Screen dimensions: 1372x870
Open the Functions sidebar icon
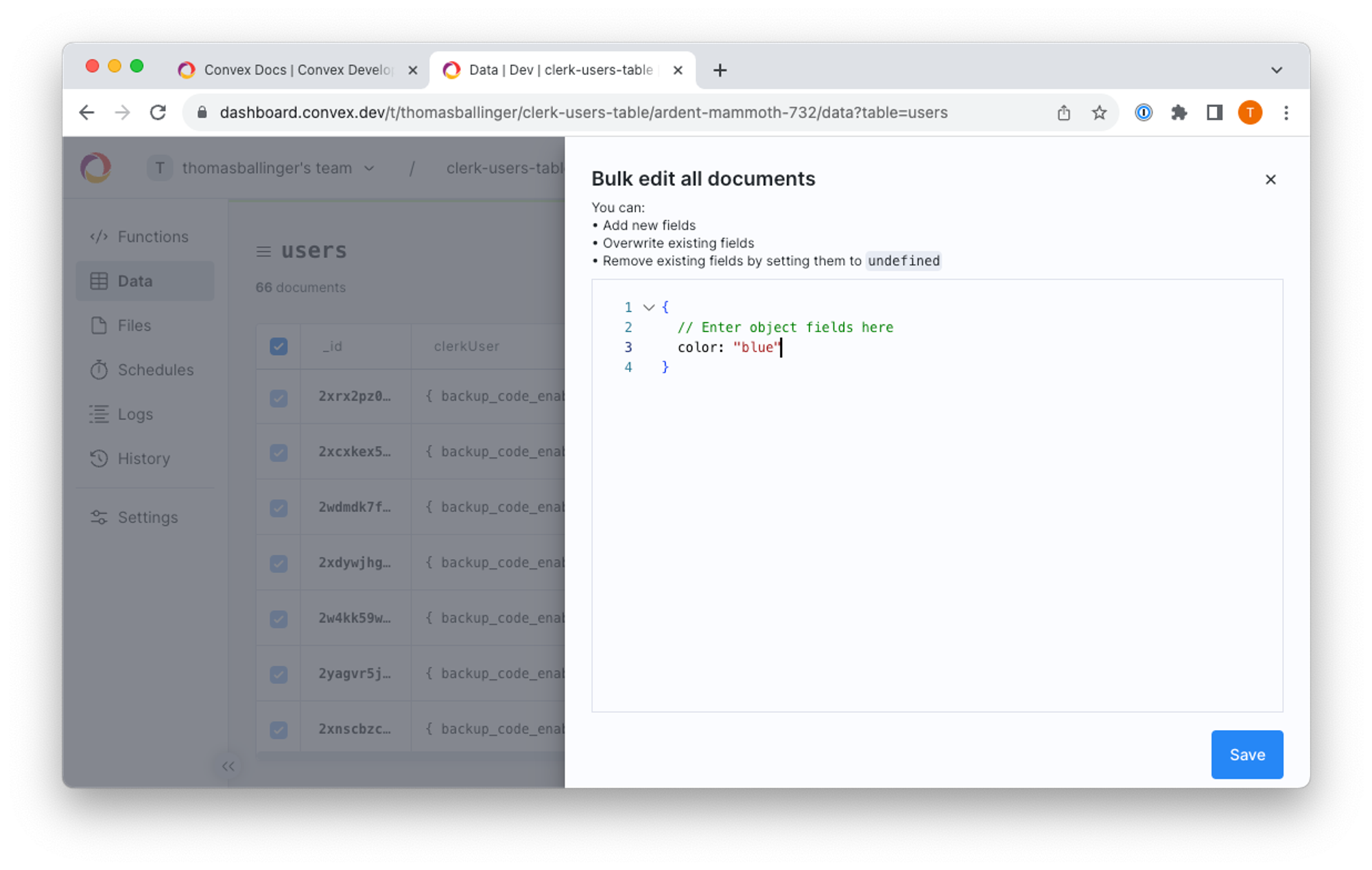pyautogui.click(x=99, y=237)
